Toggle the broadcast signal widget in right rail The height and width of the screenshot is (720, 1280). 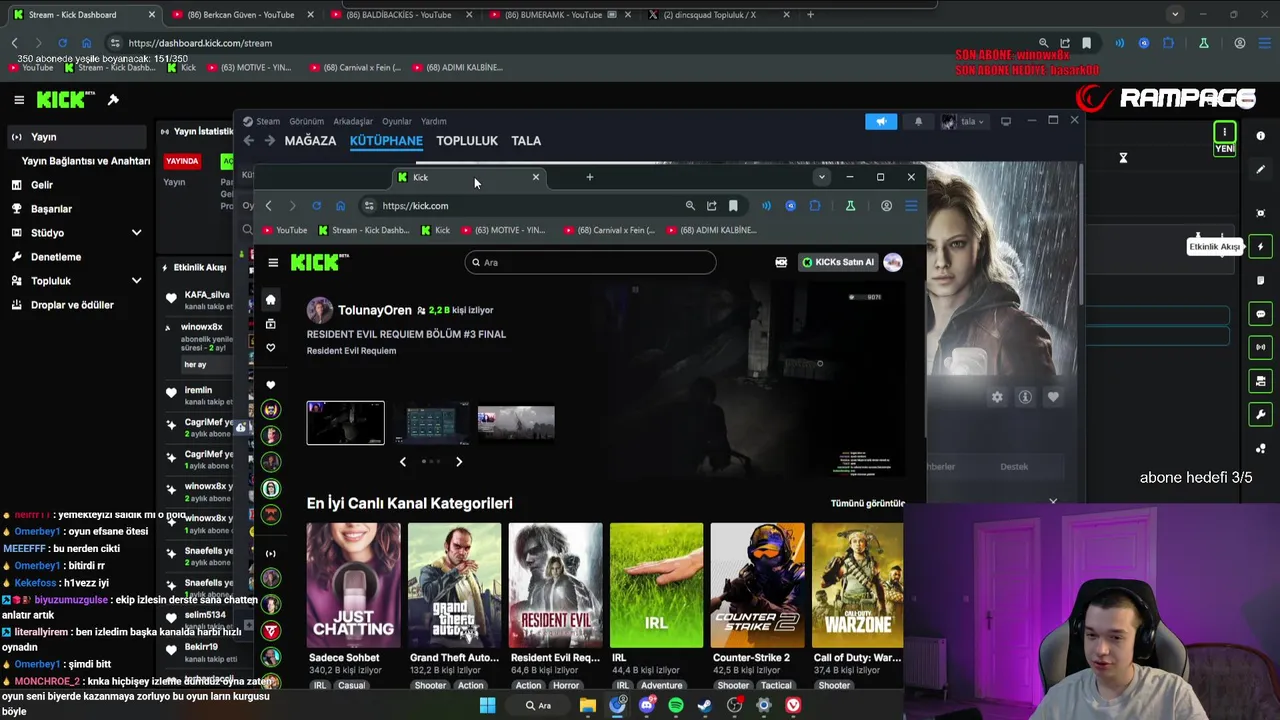1261,347
